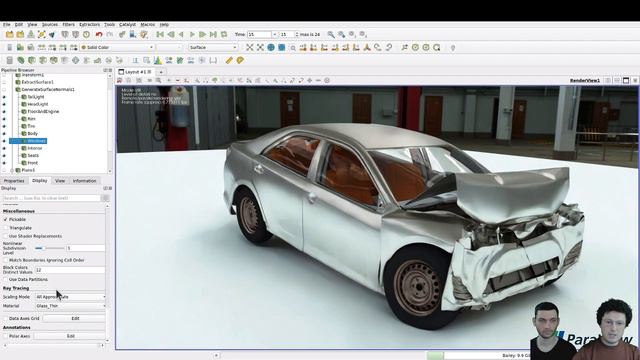Open the Surface representation dropdown
This screenshot has height=360, width=640.
click(213, 48)
